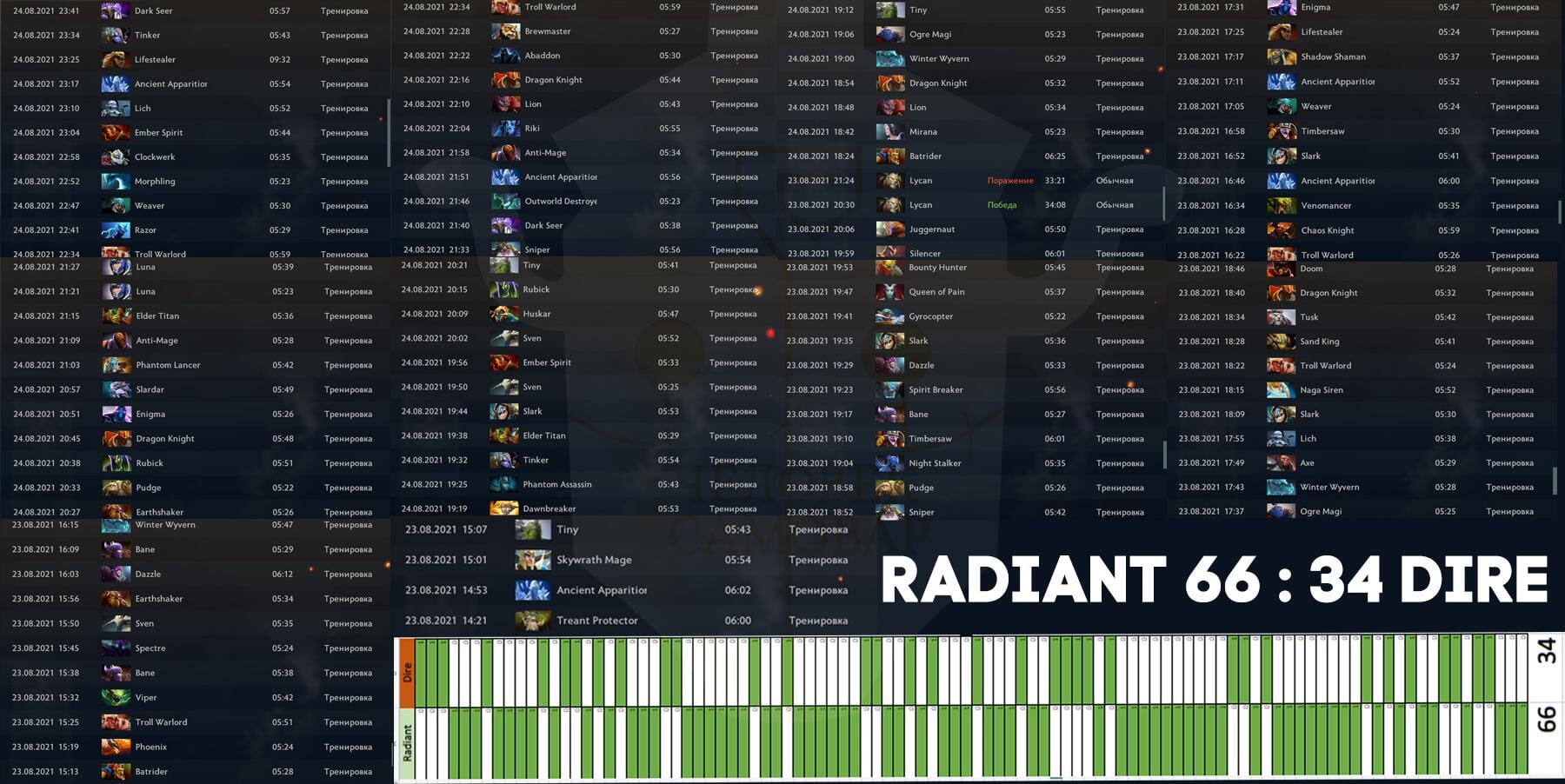Click the Phantom Lancer hero icon
This screenshot has width=1565, height=784.
[117, 365]
